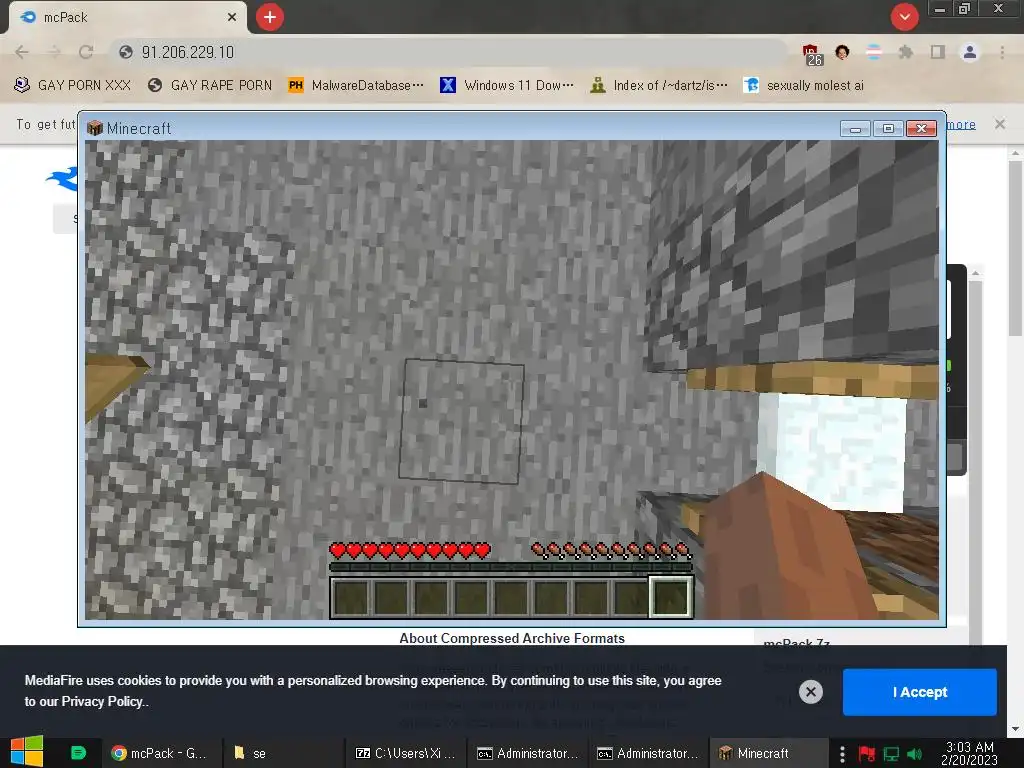Open the Extensions puzzle piece menu
The width and height of the screenshot is (1024, 768).
coord(906,52)
